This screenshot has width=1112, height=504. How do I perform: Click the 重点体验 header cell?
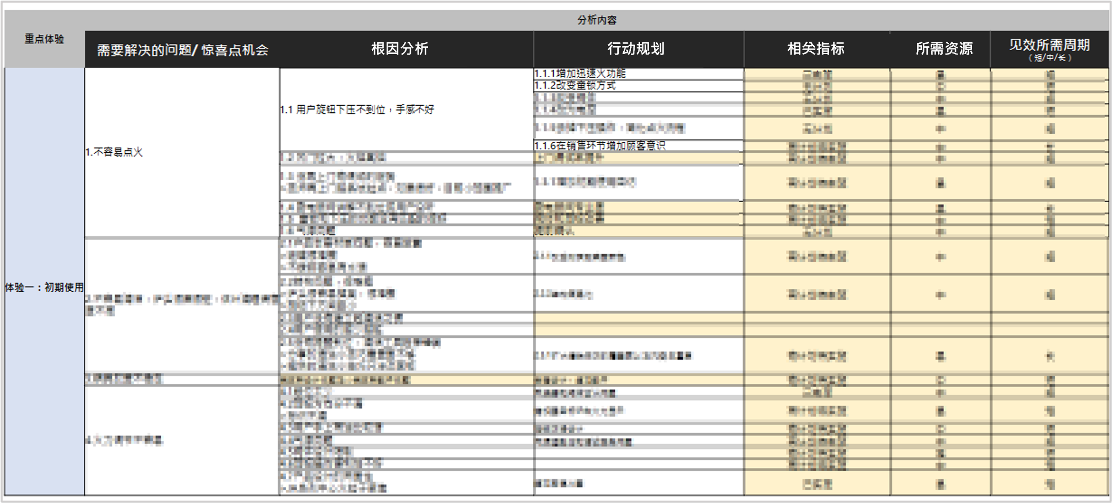(x=44, y=38)
